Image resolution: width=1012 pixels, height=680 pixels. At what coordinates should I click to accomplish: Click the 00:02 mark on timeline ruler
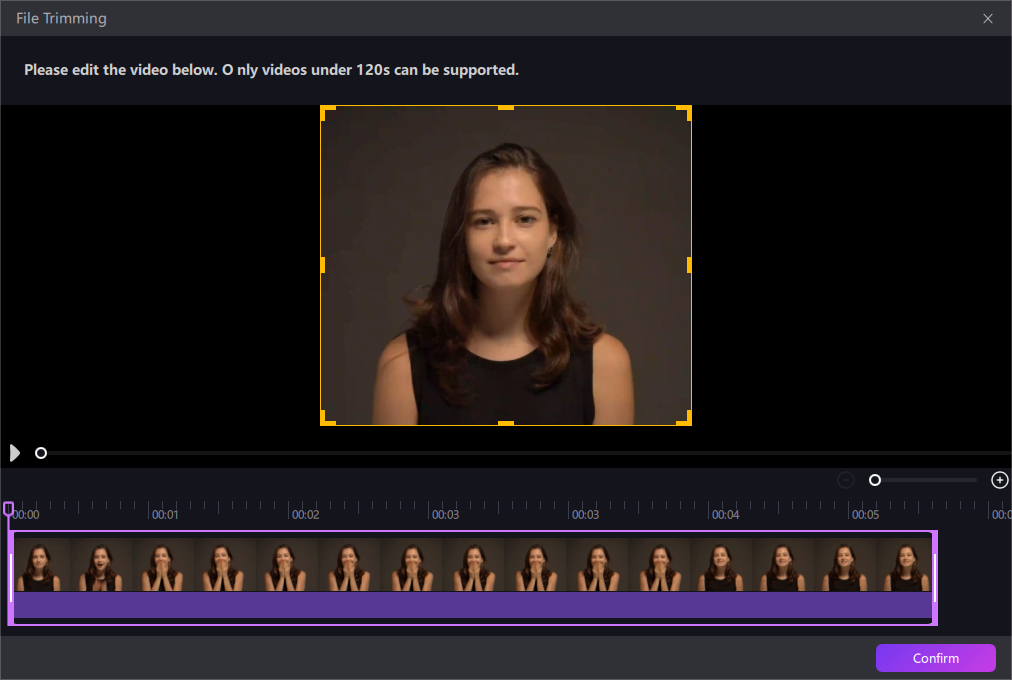click(305, 514)
